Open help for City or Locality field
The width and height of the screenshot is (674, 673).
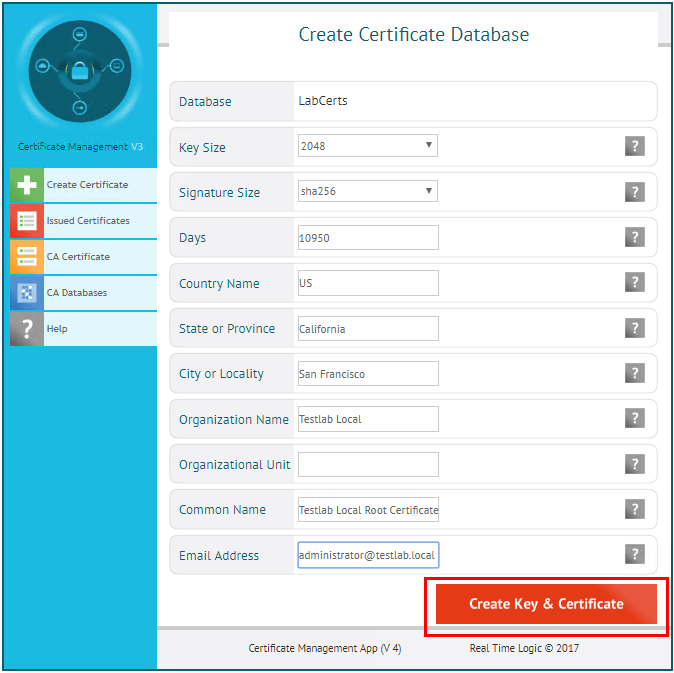(634, 373)
